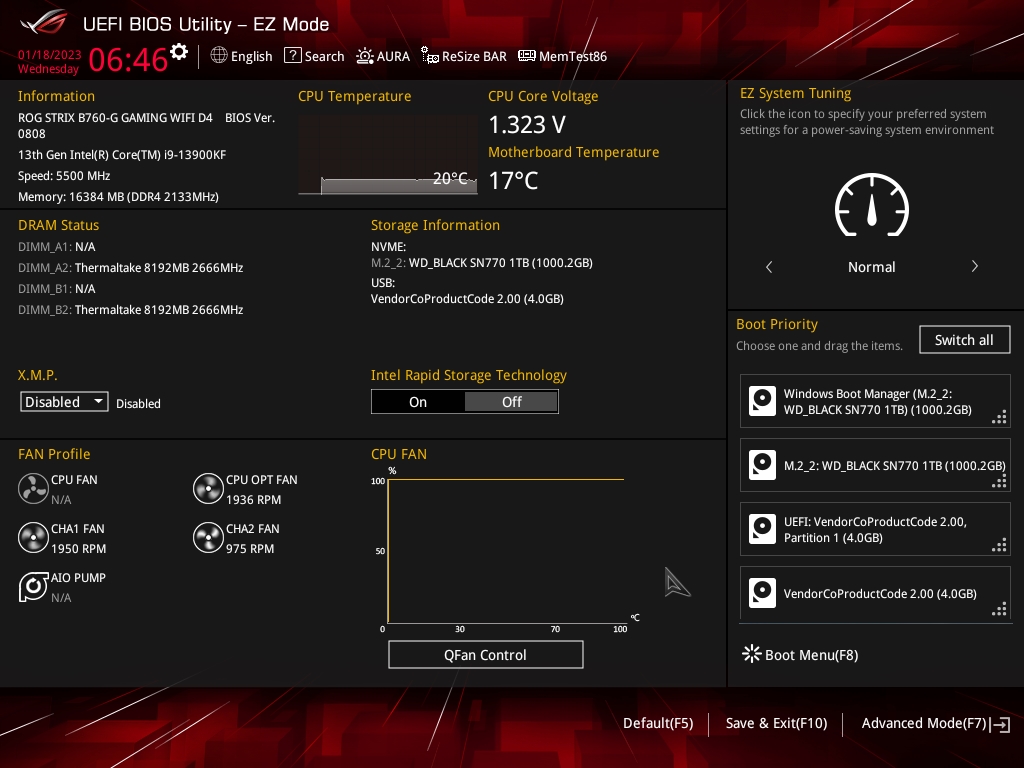1024x768 pixels.
Task: Click drag handle of UEFI VendorCoProductCode entry
Action: click(999, 545)
